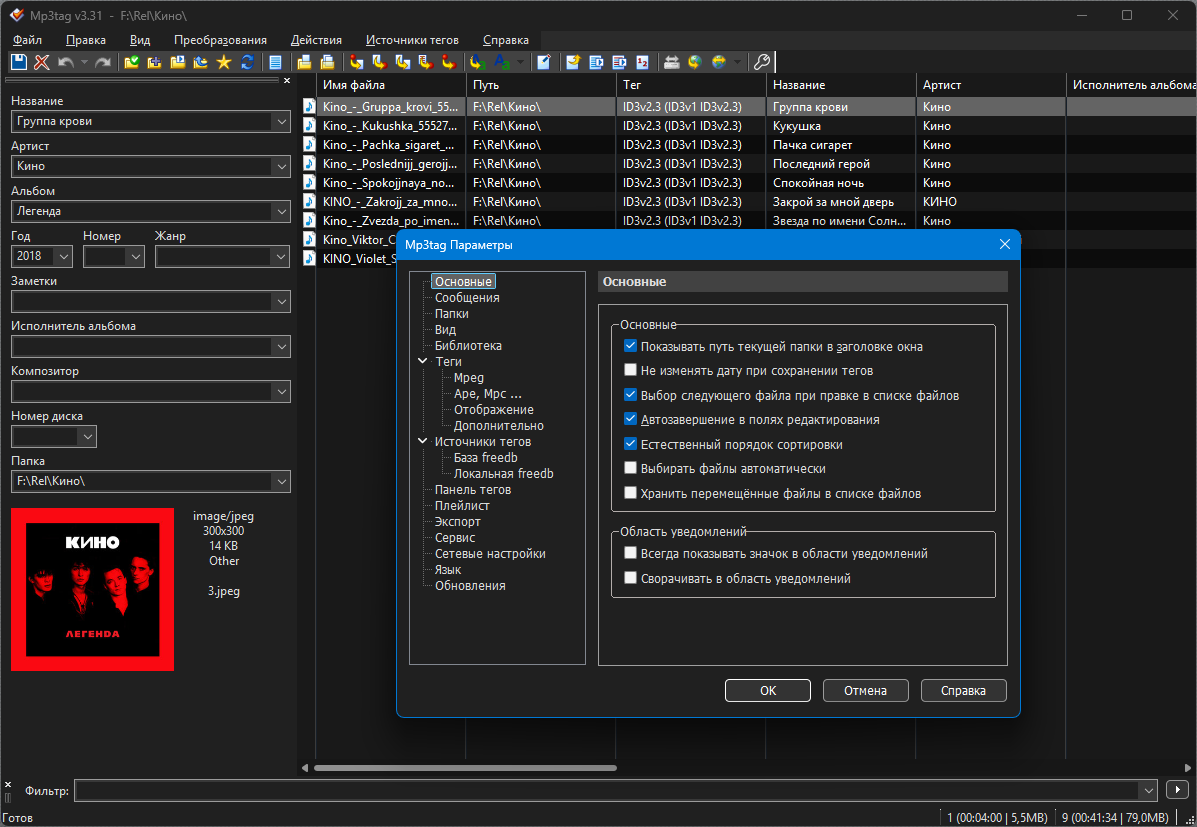Click the export yellow-arrow note icon
The width and height of the screenshot is (1197, 827).
pyautogui.click(x=573, y=62)
